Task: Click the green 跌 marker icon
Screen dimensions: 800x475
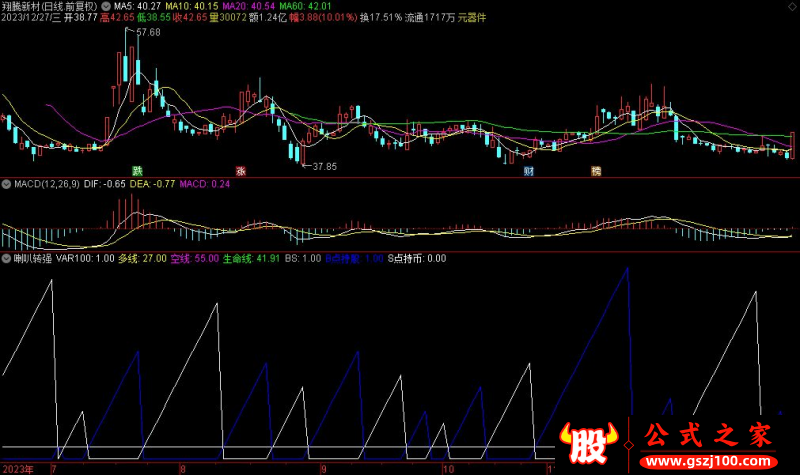Action: (x=137, y=171)
